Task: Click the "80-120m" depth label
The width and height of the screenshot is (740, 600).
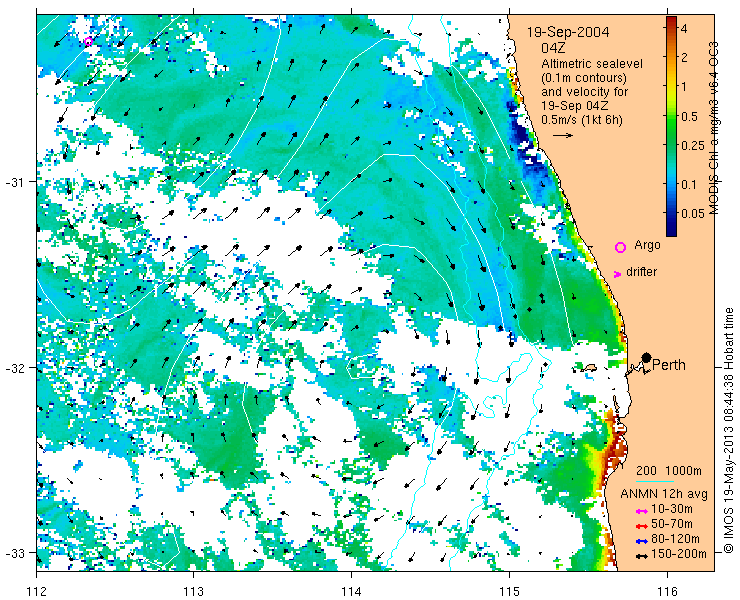Action: coord(675,539)
